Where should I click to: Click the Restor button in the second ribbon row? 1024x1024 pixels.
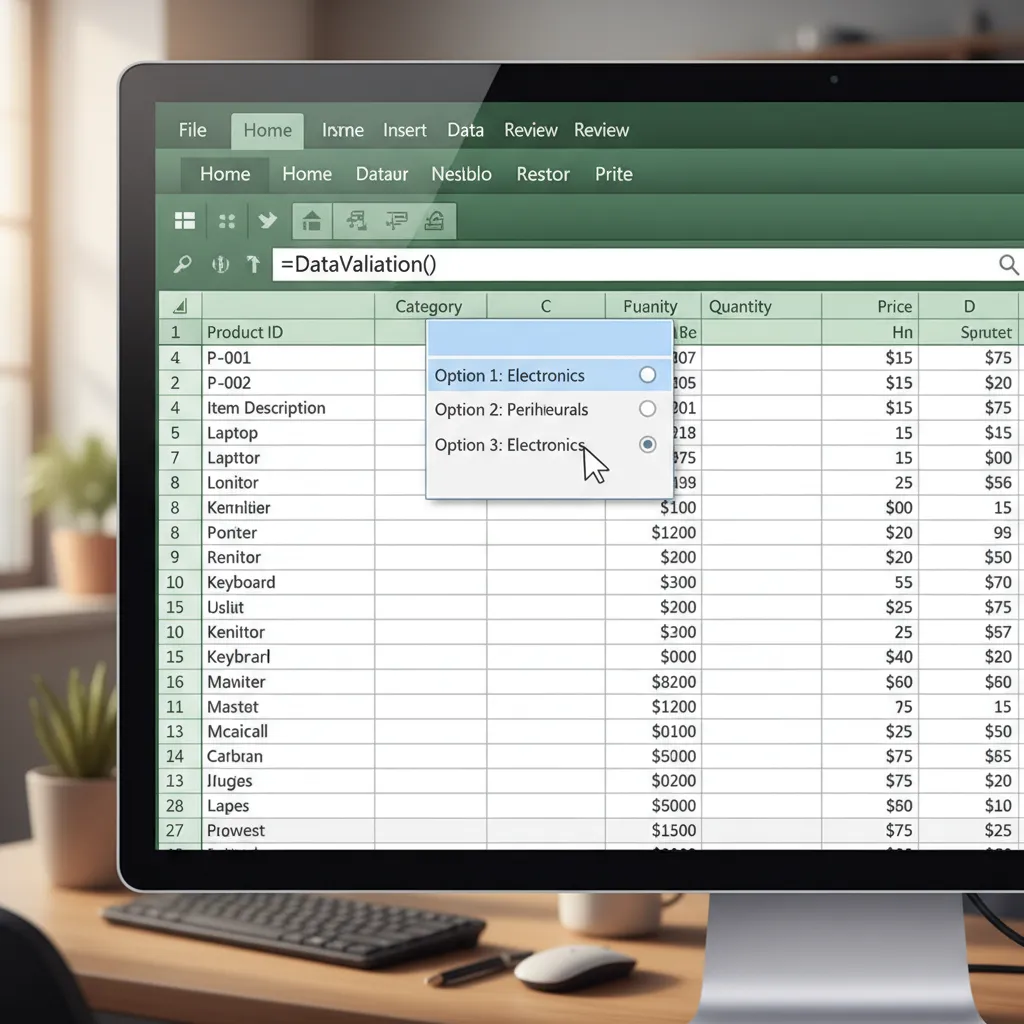pyautogui.click(x=542, y=174)
